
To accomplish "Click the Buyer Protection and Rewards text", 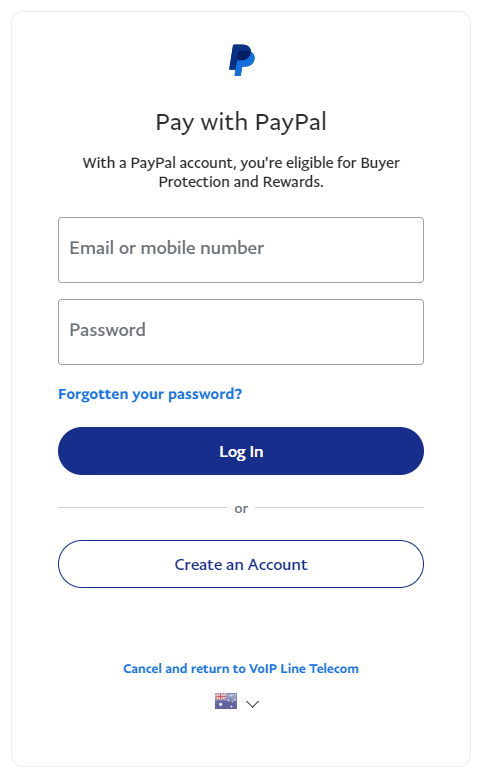I will point(241,172).
